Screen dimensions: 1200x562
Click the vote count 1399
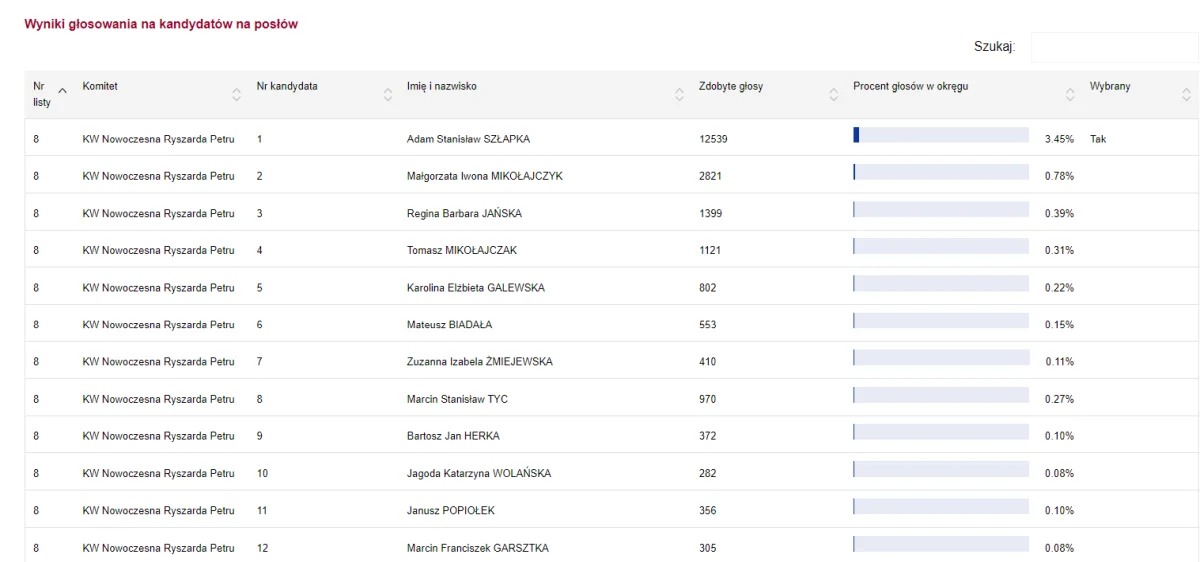(710, 214)
